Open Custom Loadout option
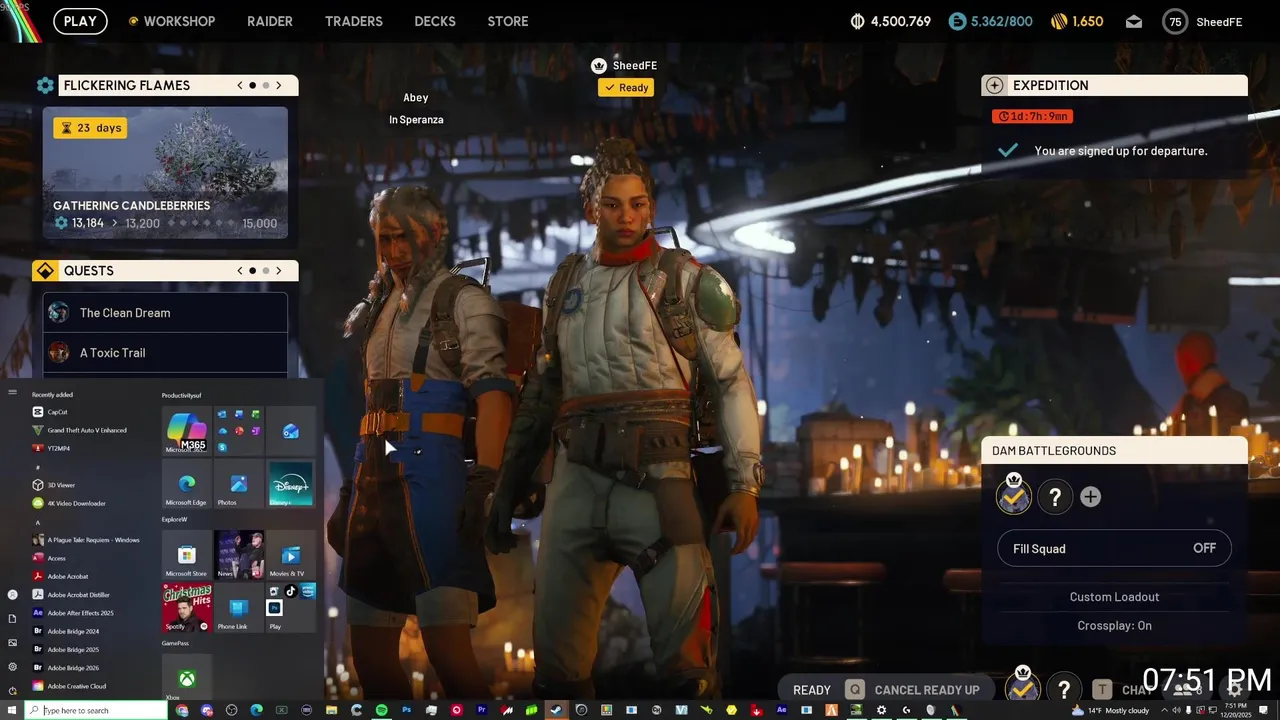 coord(1114,597)
